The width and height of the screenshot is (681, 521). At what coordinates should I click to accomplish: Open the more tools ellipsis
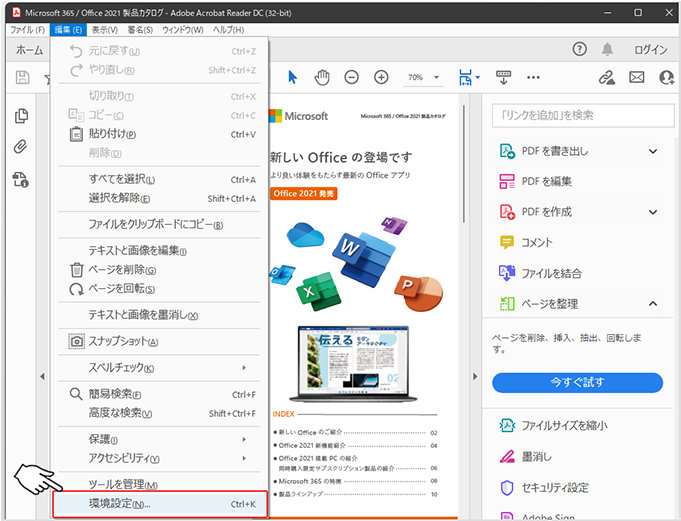click(533, 77)
